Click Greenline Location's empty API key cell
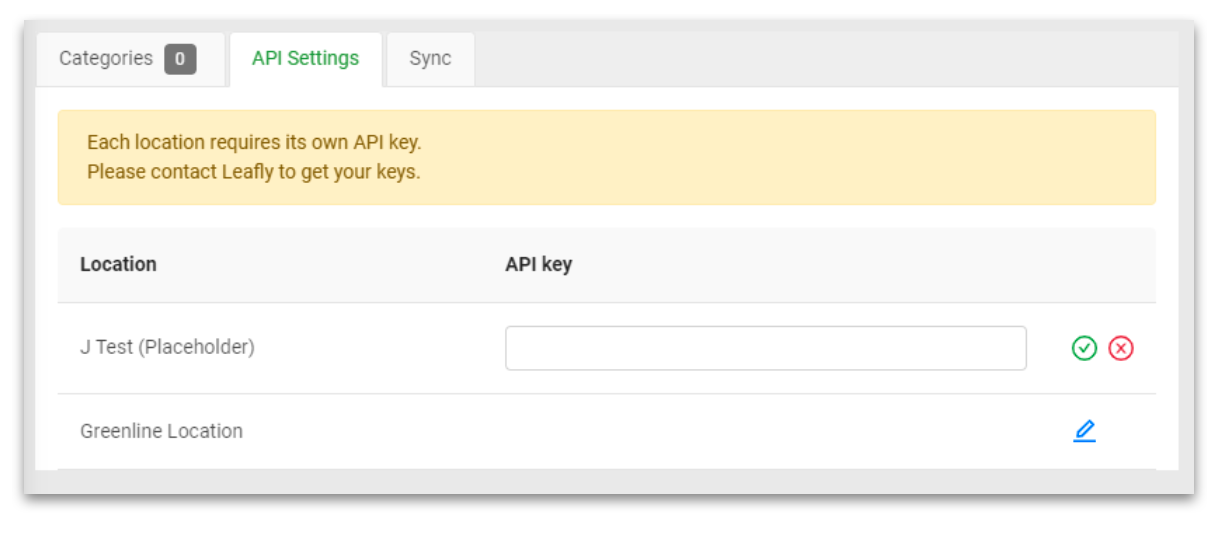The width and height of the screenshot is (1222, 542). pos(765,431)
